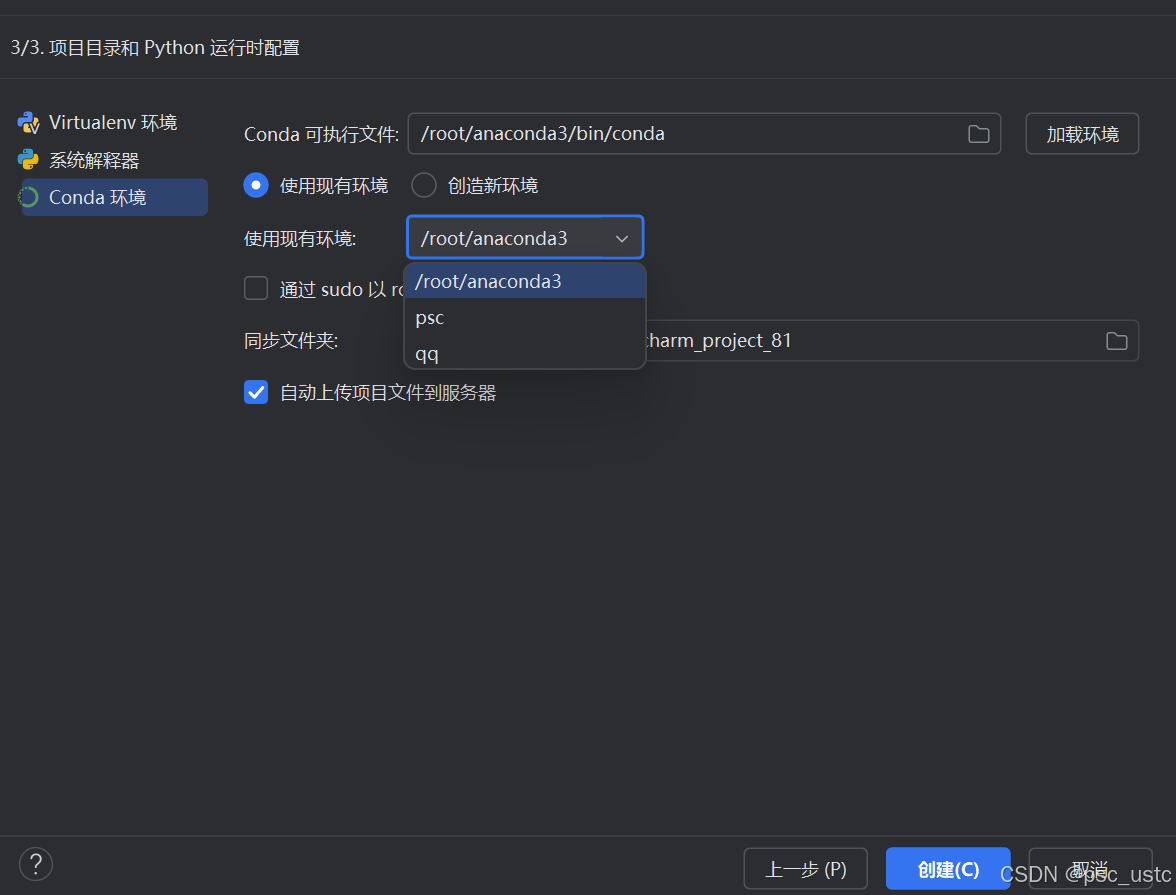
Task: Click the Virtualenv 环境 sidebar icon
Action: [x=28, y=123]
